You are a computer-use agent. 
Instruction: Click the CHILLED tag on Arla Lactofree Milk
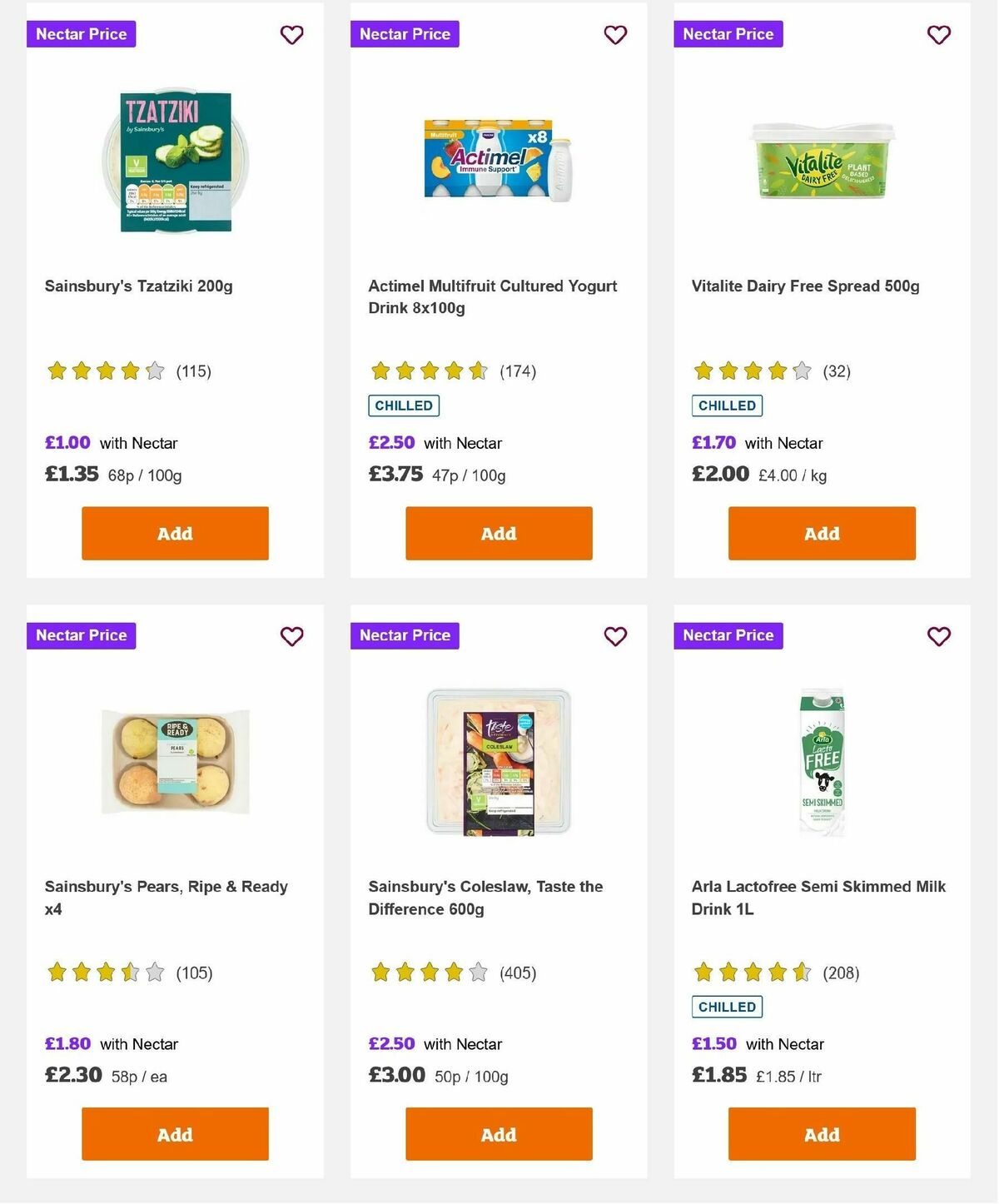point(727,1006)
